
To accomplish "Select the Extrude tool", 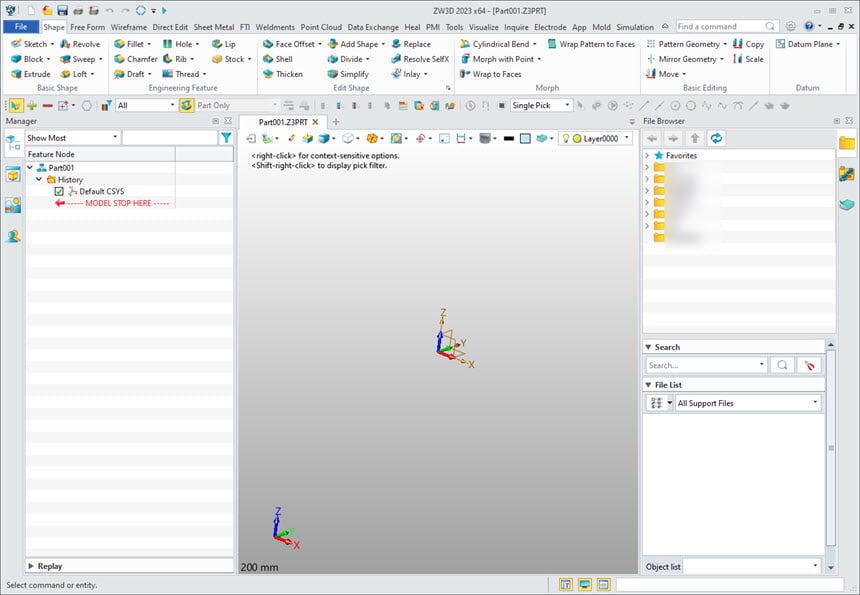I will 31,74.
